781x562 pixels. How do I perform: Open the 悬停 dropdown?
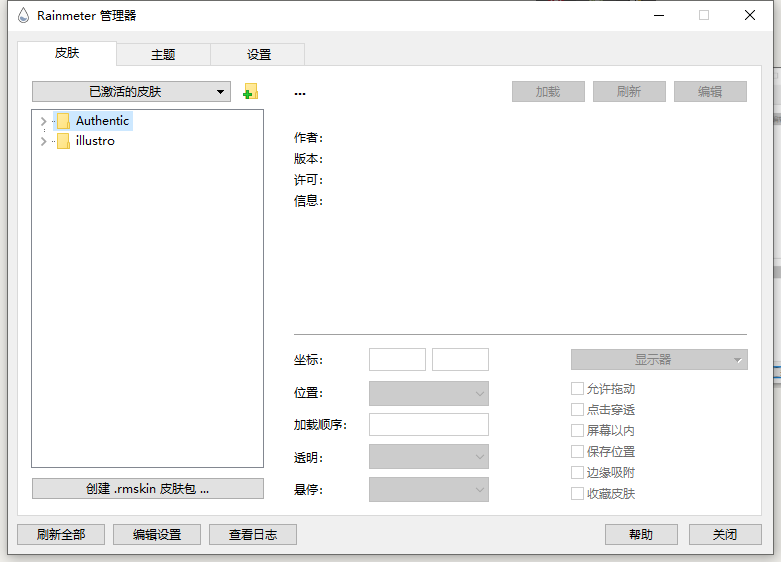tap(429, 490)
